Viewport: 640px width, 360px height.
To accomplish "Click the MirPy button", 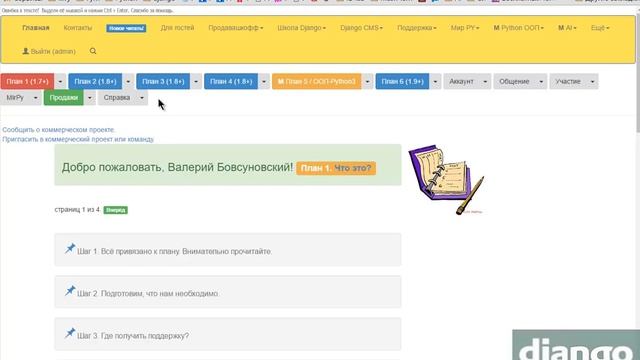I will [15, 98].
